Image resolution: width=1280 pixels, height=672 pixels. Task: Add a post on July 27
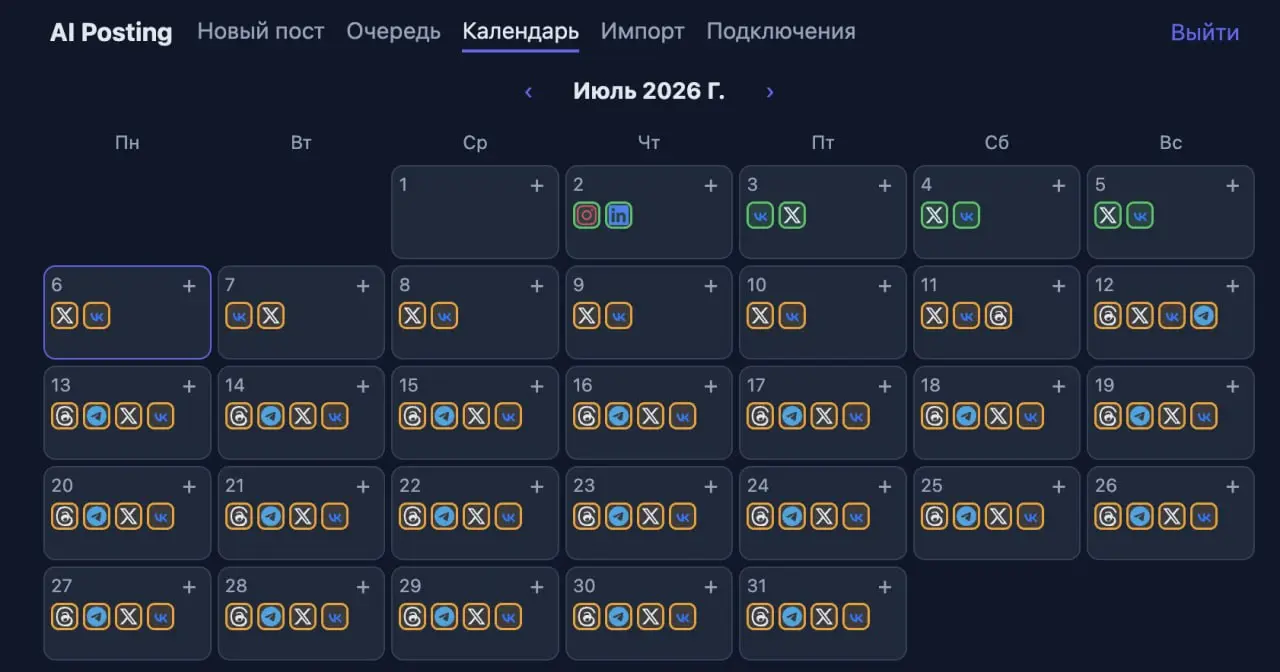click(x=189, y=587)
